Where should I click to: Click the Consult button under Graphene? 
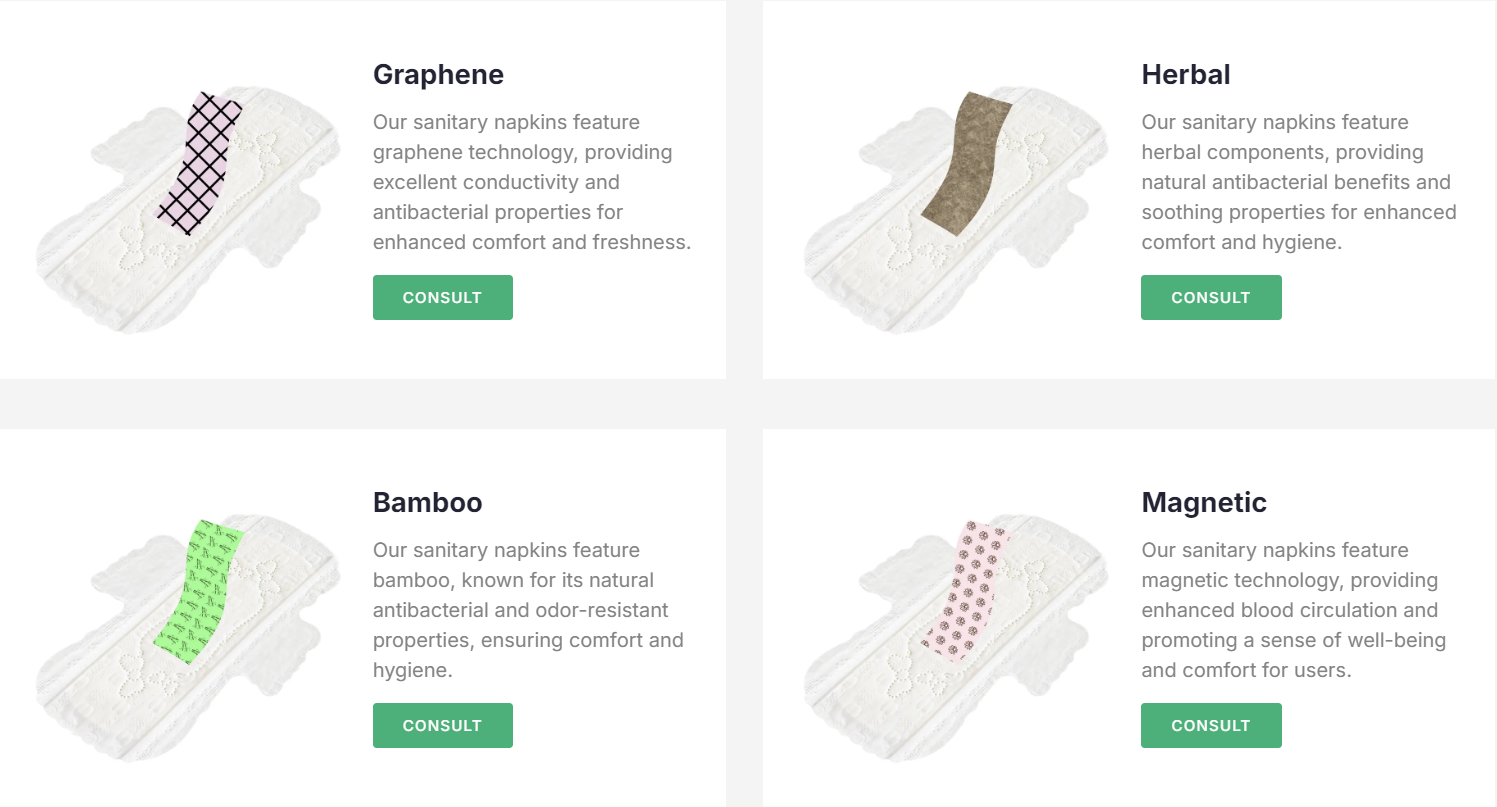(442, 297)
